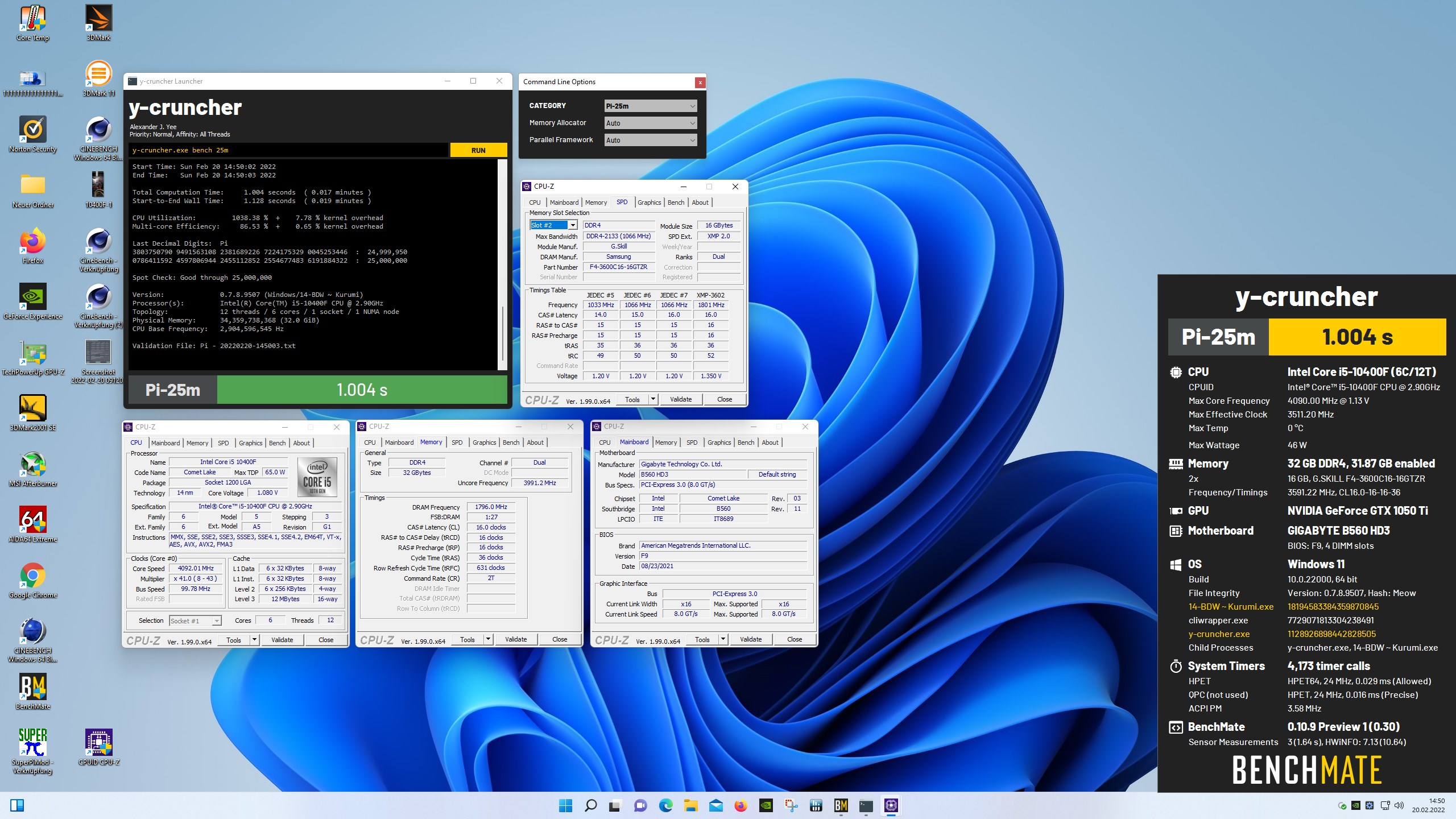Open CPUID CPU-Z desktop shortcut
Screen dimensions: 1456x819
98,747
